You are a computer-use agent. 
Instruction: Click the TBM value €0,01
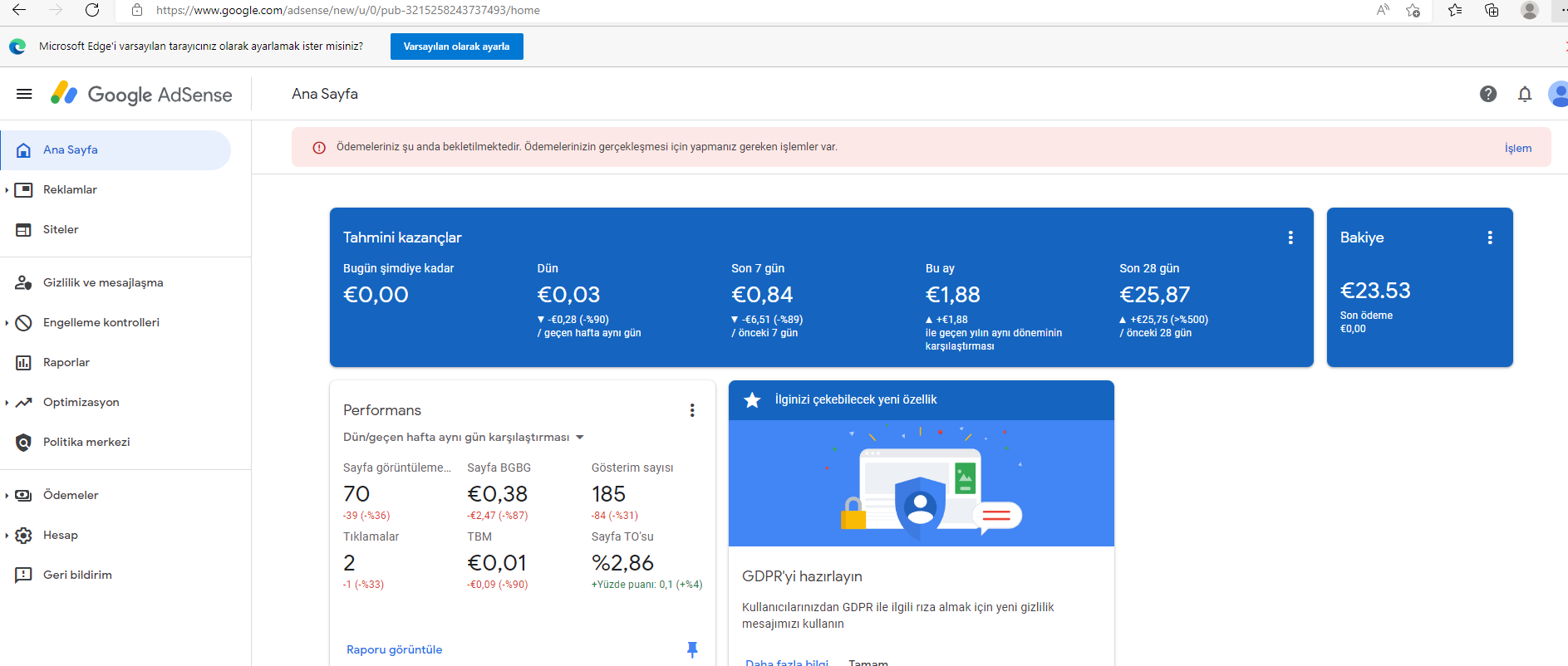pyautogui.click(x=497, y=563)
